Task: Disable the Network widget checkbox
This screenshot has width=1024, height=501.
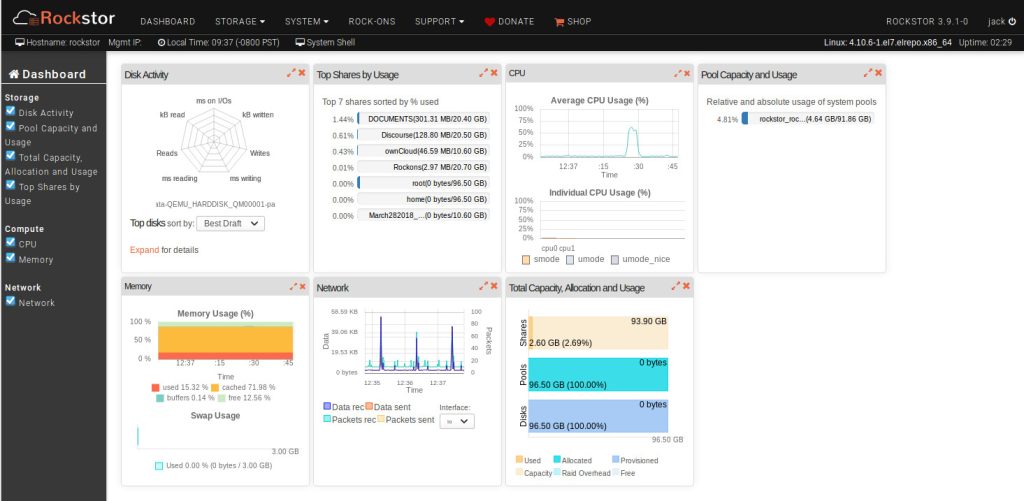Action: pyautogui.click(x=10, y=302)
